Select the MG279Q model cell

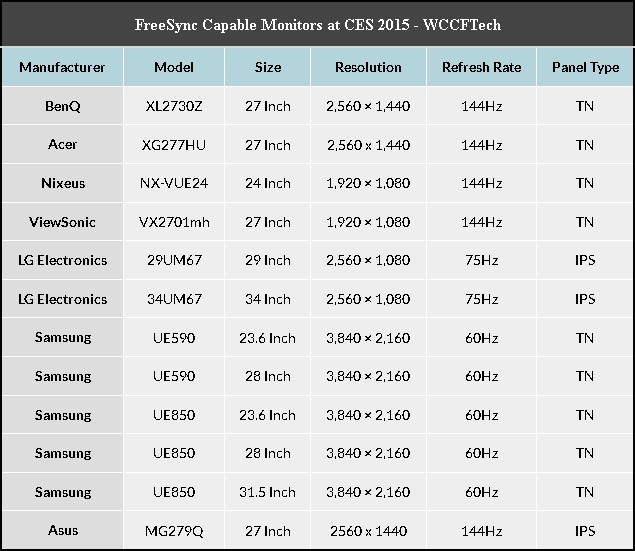point(174,530)
